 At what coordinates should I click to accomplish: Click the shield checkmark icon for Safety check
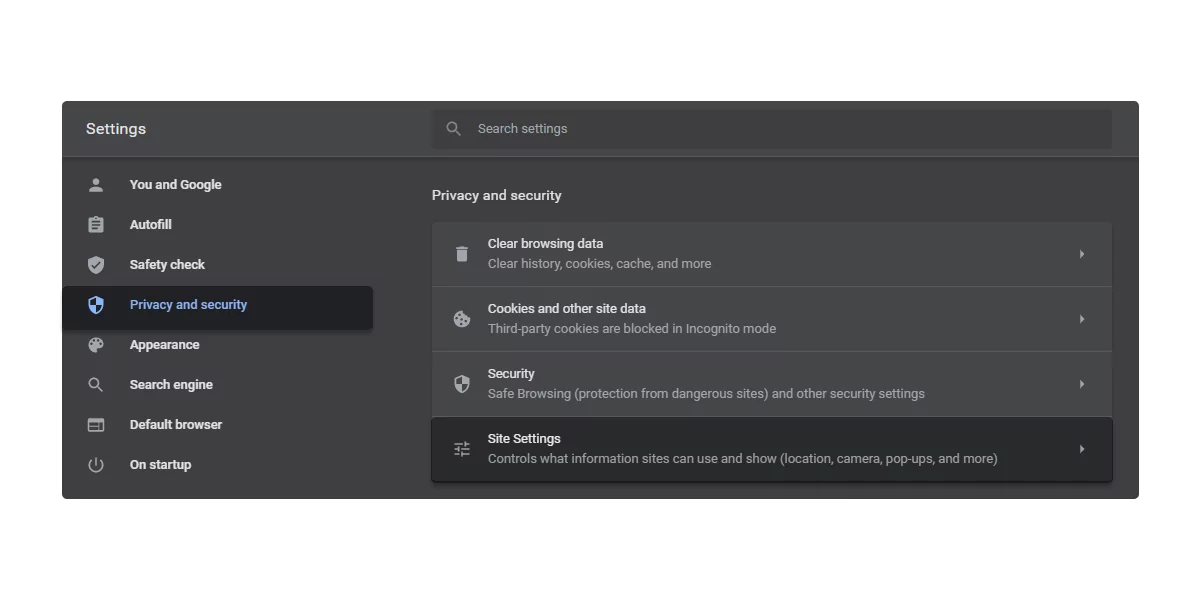(x=96, y=265)
